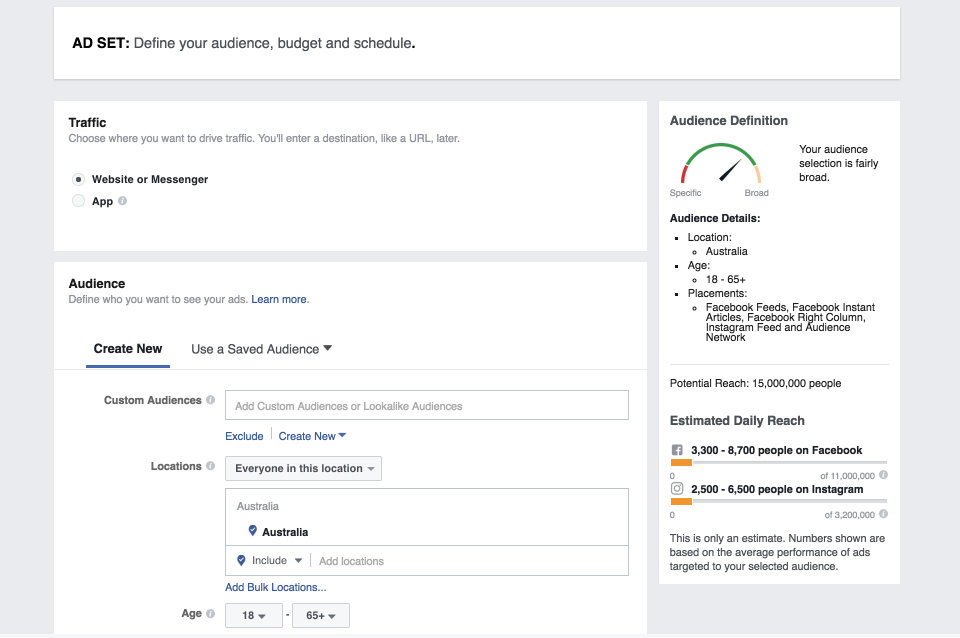Click the bold Australia location entry

[285, 532]
